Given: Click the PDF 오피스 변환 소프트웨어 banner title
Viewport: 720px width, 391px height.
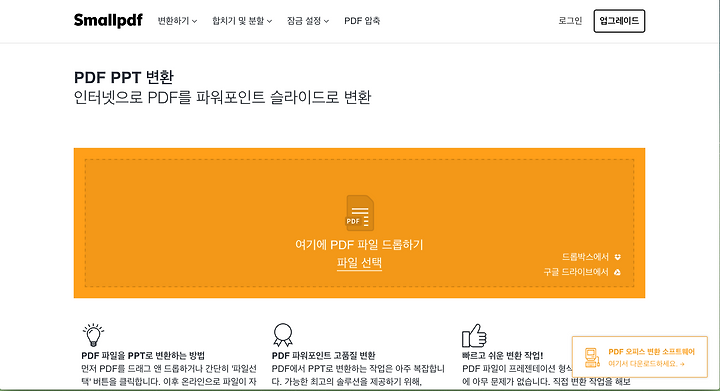Looking at the screenshot, I should pos(652,352).
